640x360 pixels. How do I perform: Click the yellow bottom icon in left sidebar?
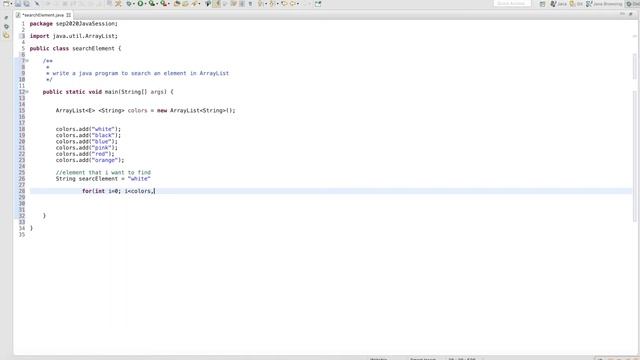tap(6, 36)
